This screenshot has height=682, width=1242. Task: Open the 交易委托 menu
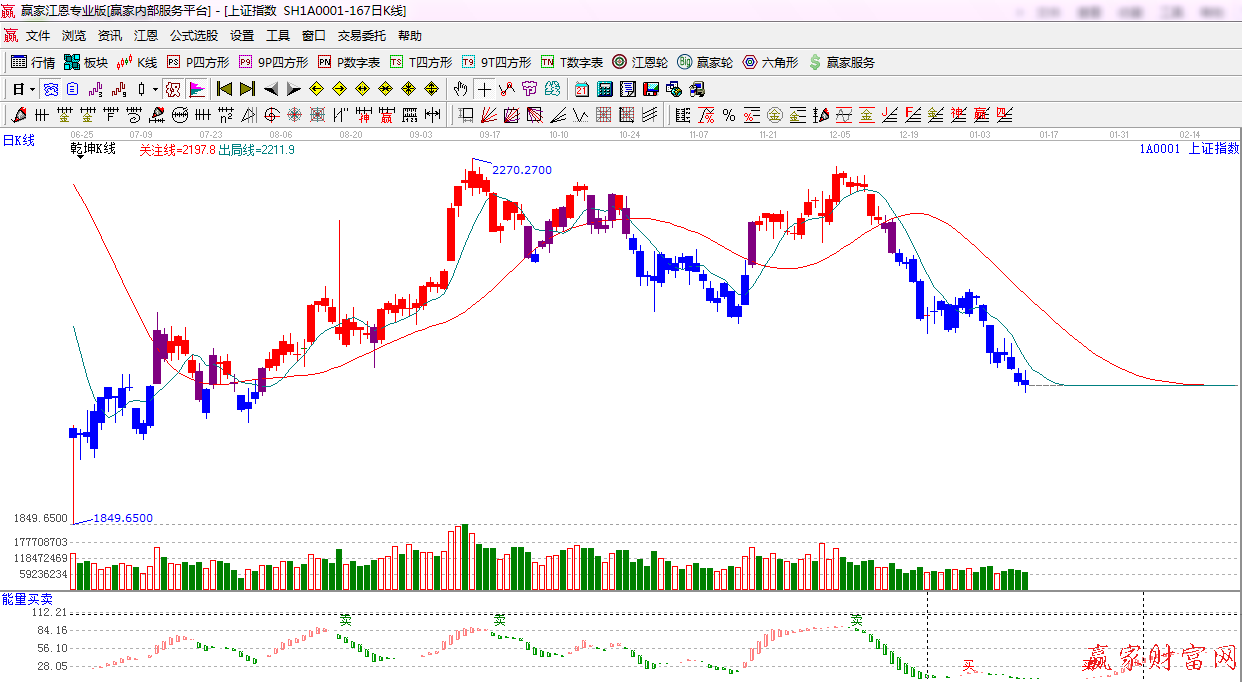(x=361, y=35)
